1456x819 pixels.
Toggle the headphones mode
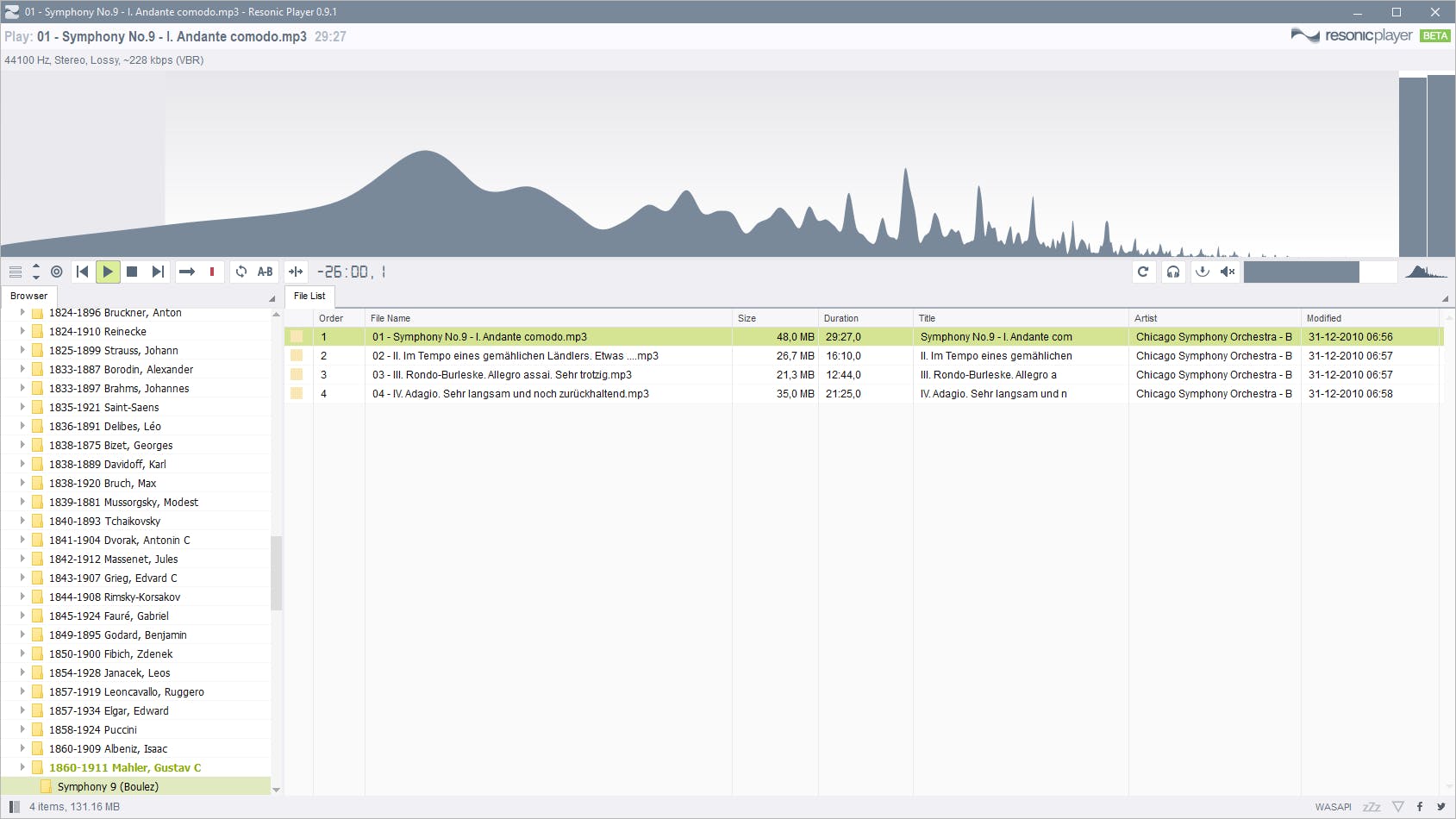point(1173,272)
